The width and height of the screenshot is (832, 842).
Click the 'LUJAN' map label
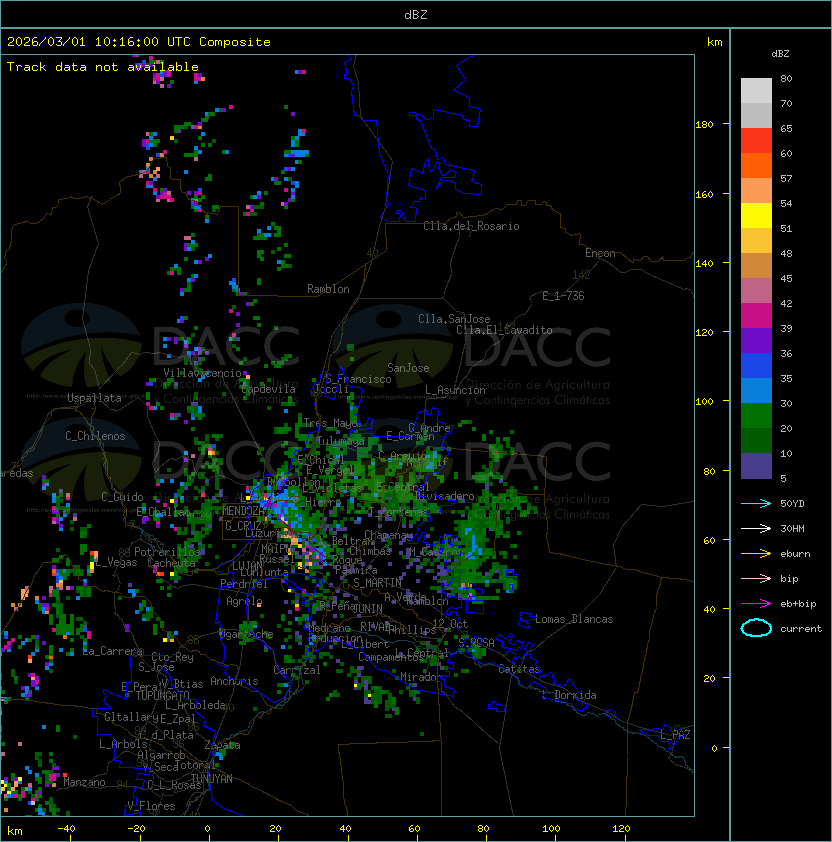(248, 566)
